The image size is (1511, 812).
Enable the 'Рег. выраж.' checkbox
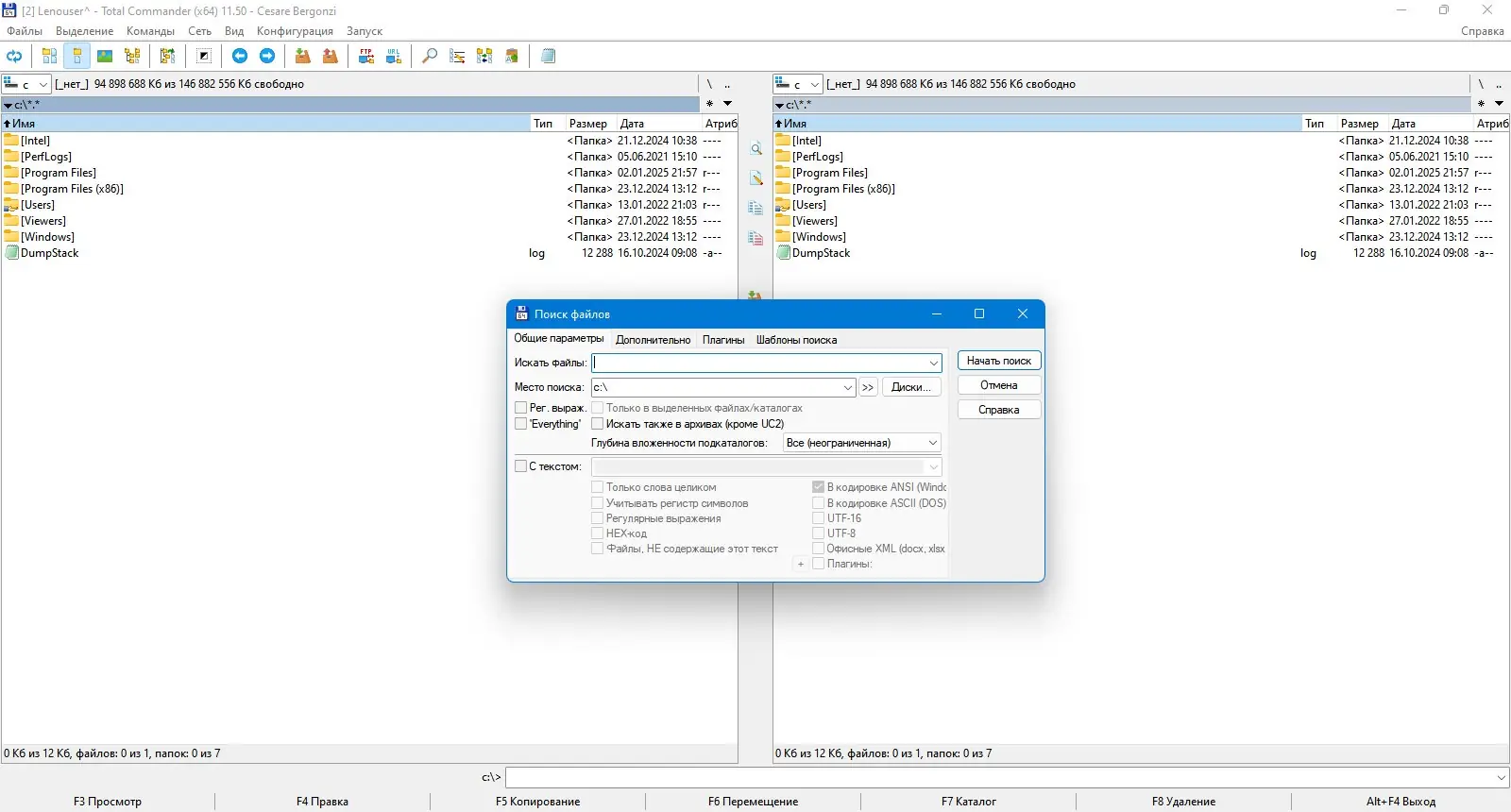(520, 408)
